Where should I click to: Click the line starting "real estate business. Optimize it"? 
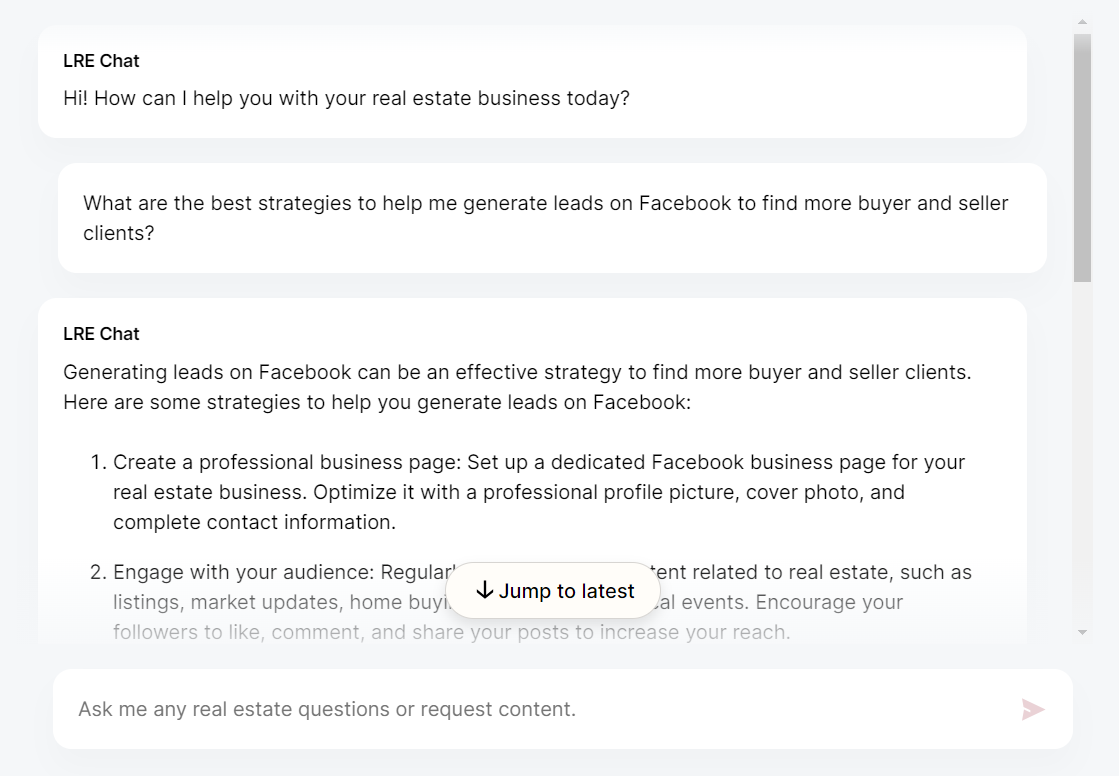pos(508,492)
